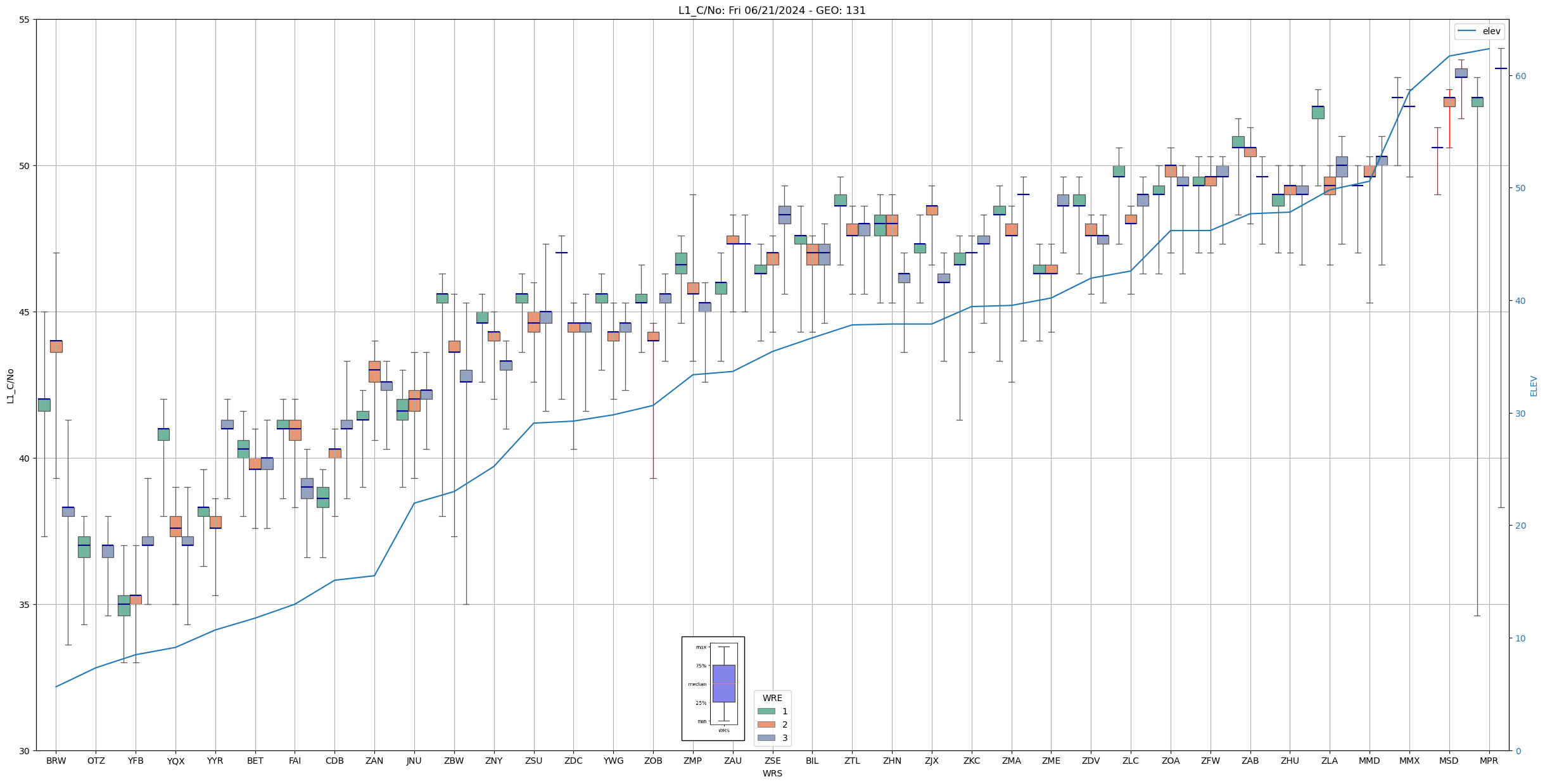
Task: Click the 'WRS' x-axis label
Action: click(x=772, y=773)
